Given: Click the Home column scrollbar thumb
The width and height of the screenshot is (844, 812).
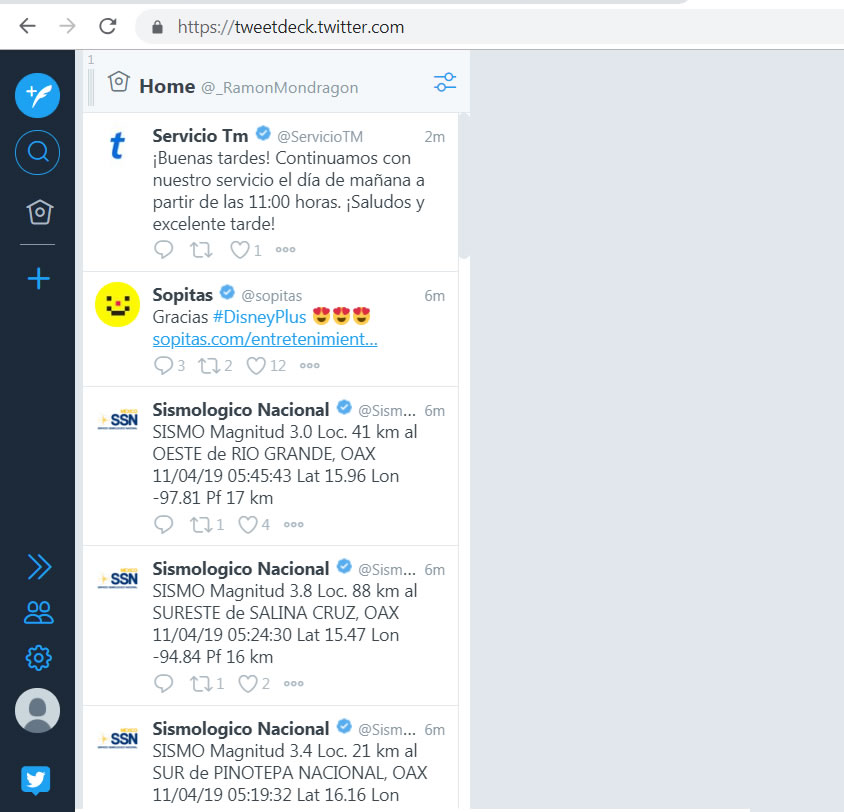Looking at the screenshot, I should pyautogui.click(x=464, y=186).
